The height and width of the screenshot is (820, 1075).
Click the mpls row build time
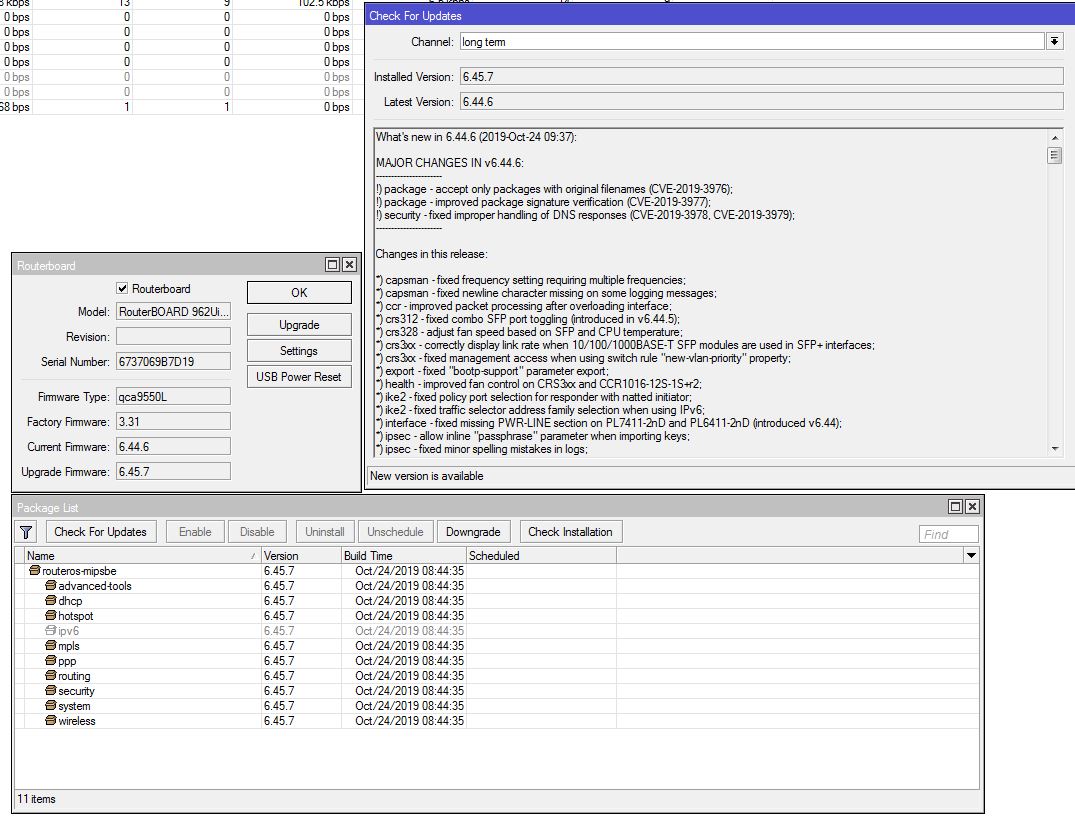point(409,646)
